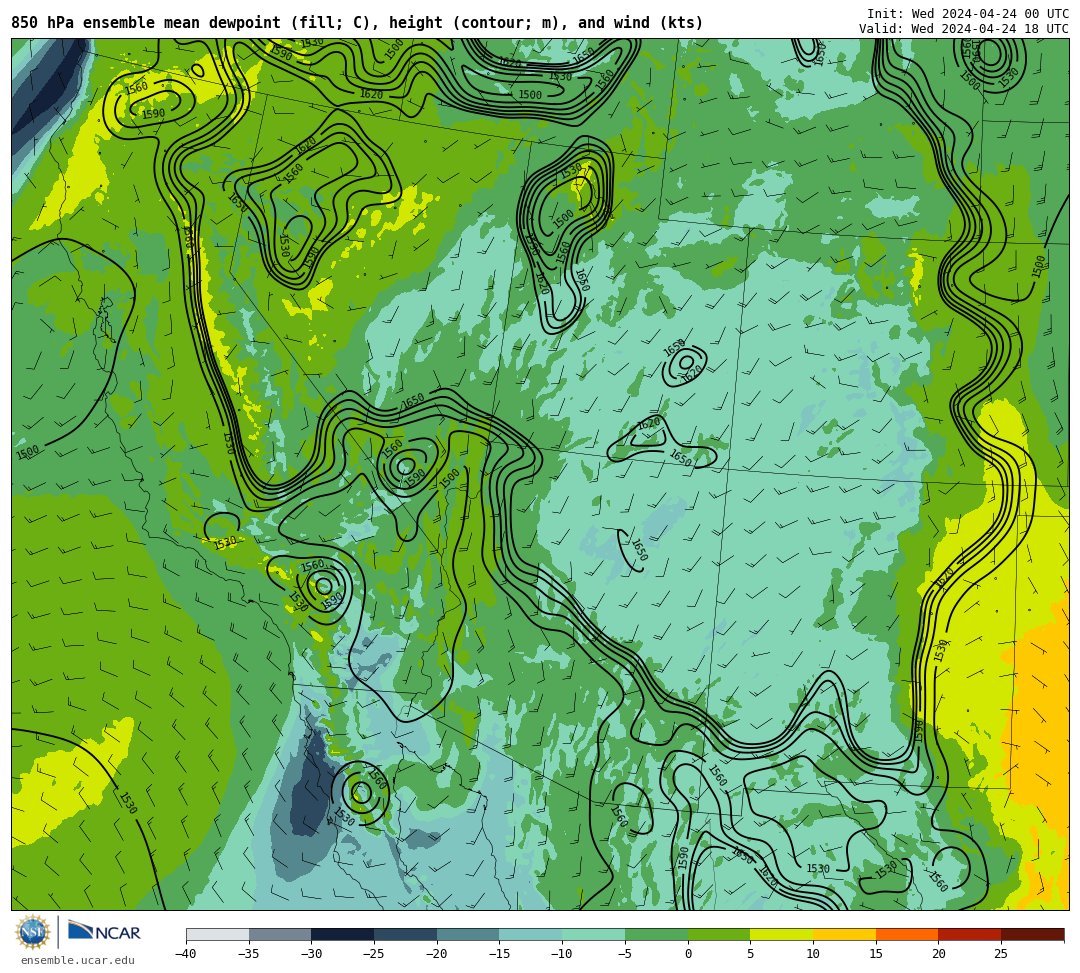
Task: Click the -30 to -25 dark navy swatch
Action: (343, 934)
